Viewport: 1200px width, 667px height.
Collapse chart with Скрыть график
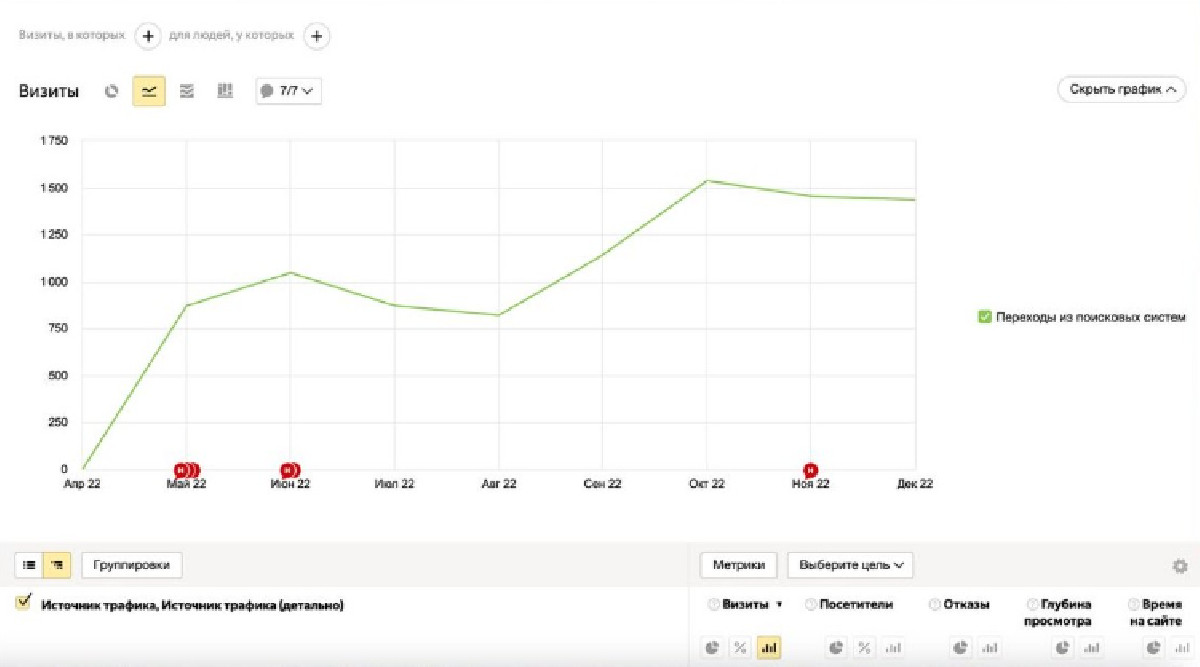(1121, 89)
